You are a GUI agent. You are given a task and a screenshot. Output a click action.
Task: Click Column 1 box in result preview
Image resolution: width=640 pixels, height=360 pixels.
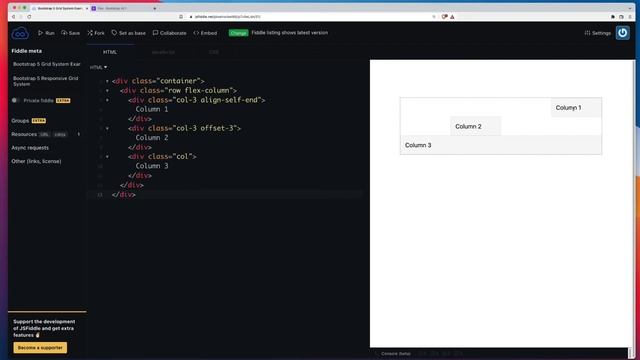576,108
